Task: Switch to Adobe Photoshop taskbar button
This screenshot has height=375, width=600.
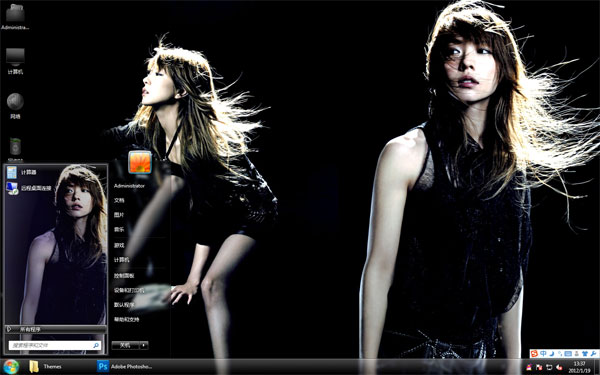Action: [124, 367]
